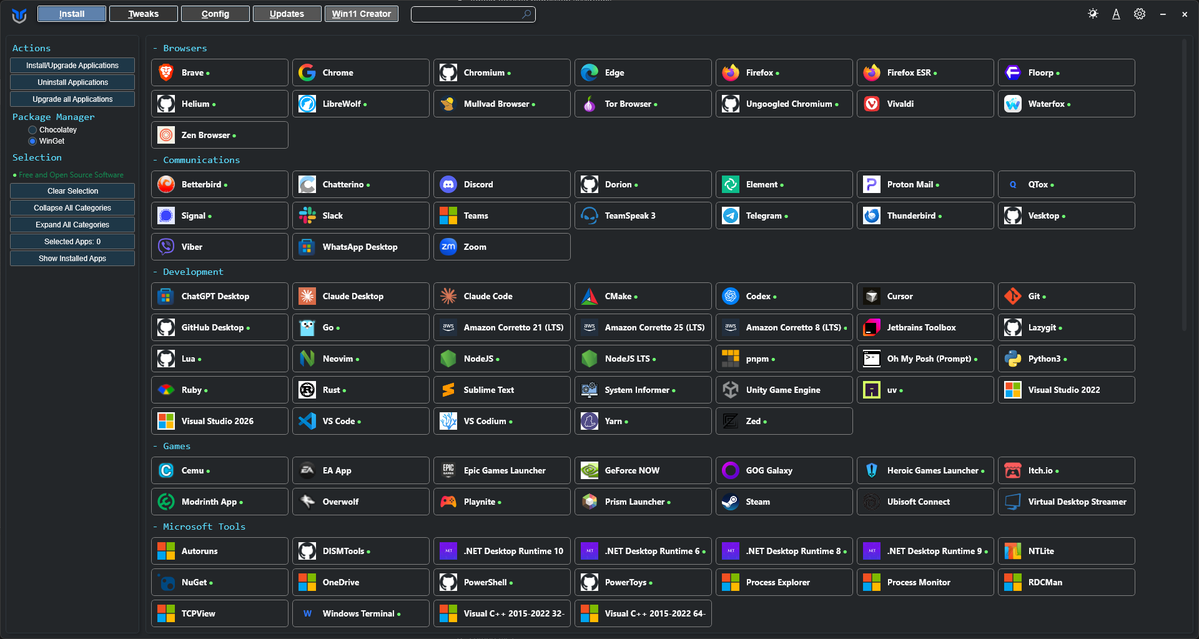Click the Sublime Text icon

point(448,390)
